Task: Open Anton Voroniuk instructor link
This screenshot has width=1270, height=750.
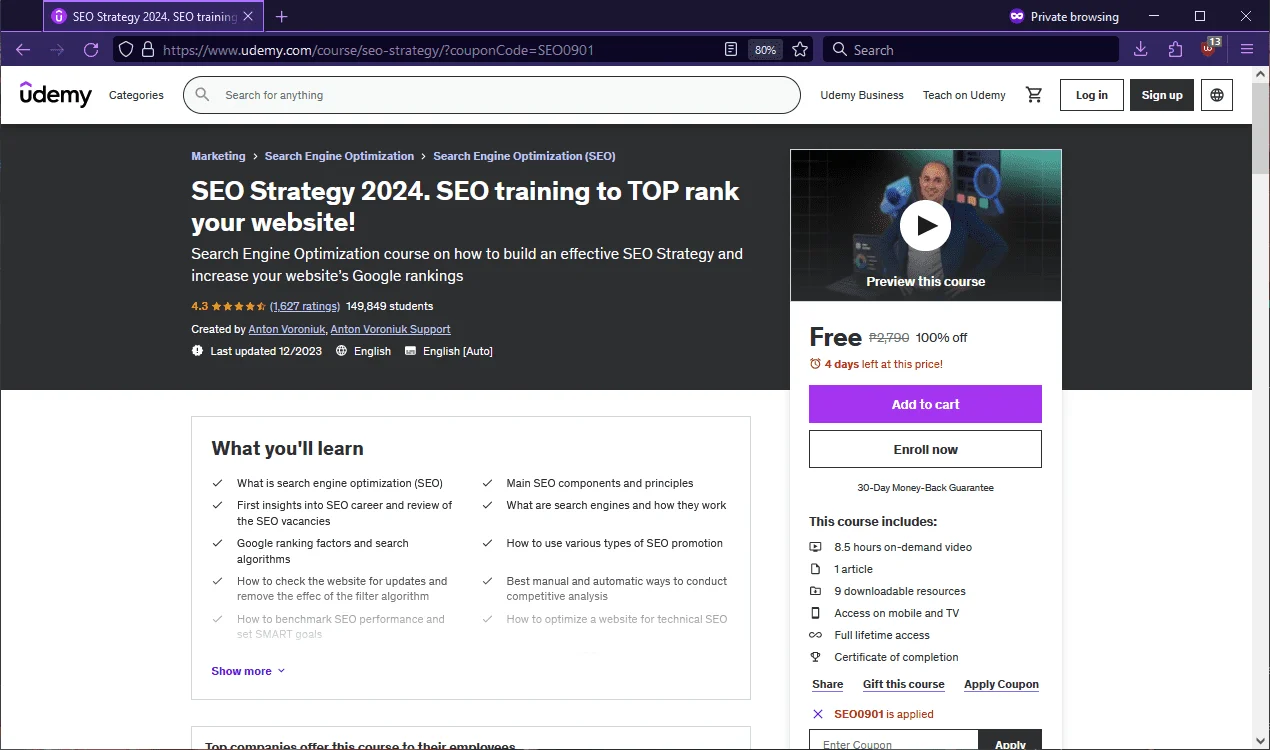Action: coord(286,329)
